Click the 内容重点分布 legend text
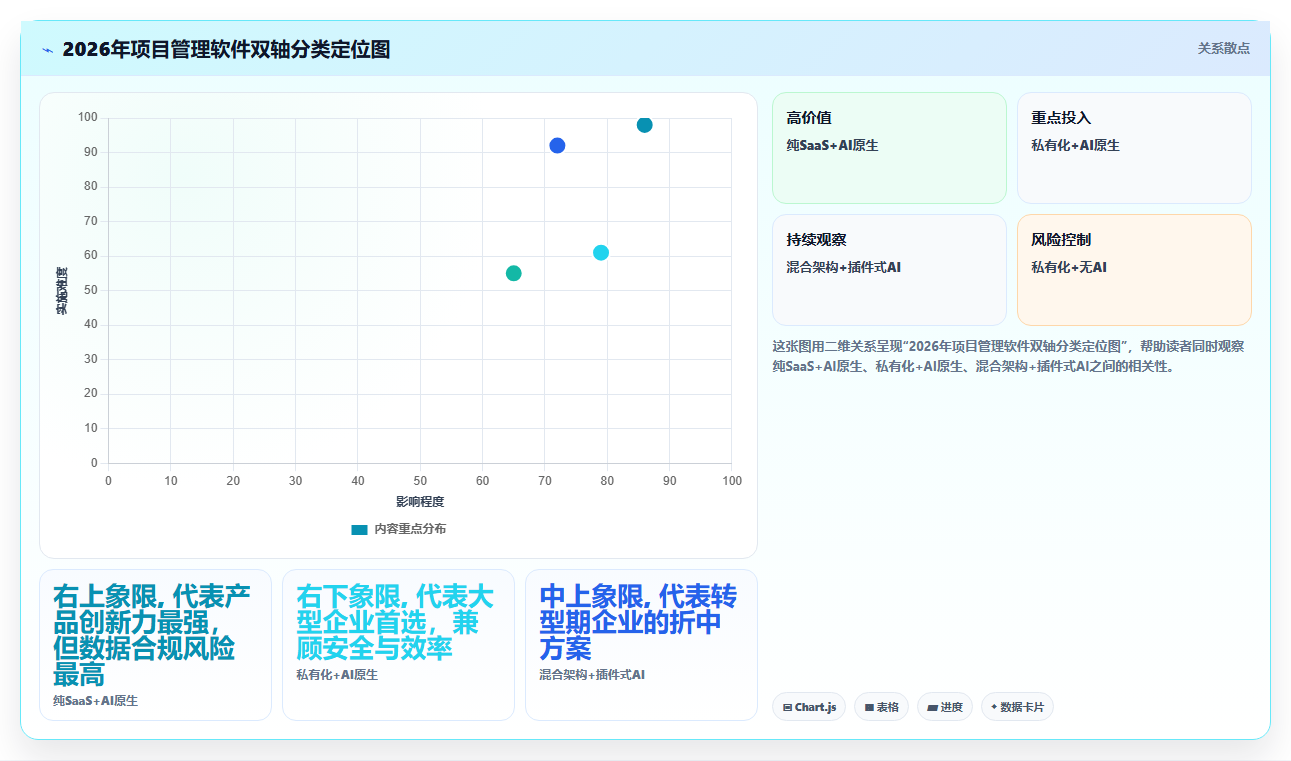Viewport: 1291px width, 761px height. [410, 529]
